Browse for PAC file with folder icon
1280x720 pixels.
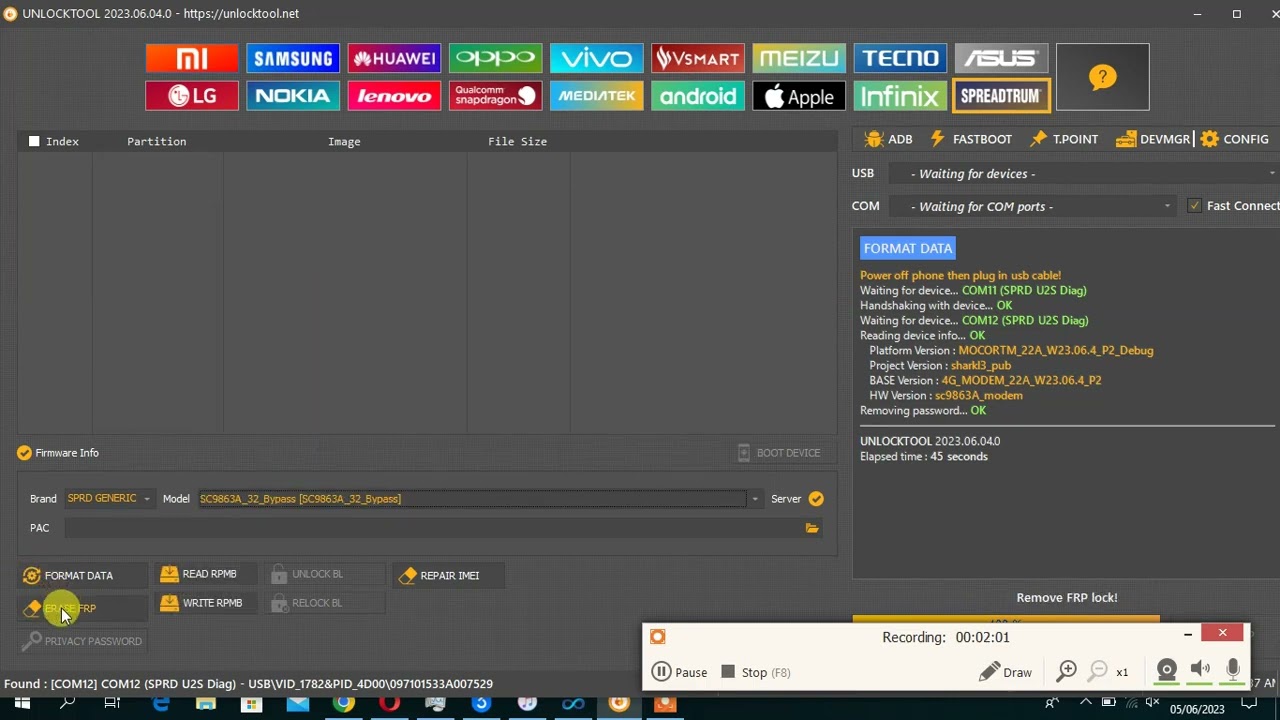(812, 528)
